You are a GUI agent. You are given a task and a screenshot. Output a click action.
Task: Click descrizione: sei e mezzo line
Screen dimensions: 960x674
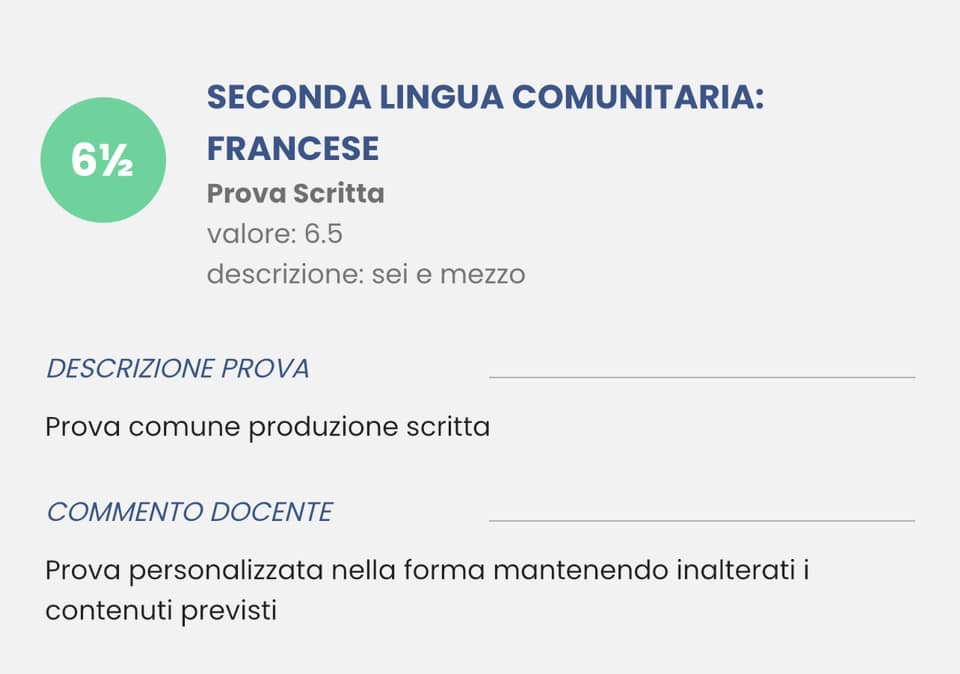[x=366, y=274]
